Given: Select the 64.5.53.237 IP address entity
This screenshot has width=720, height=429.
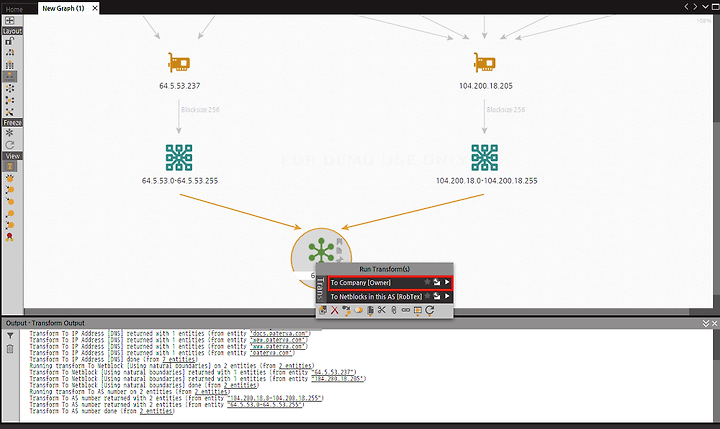Looking at the screenshot, I should (179, 63).
